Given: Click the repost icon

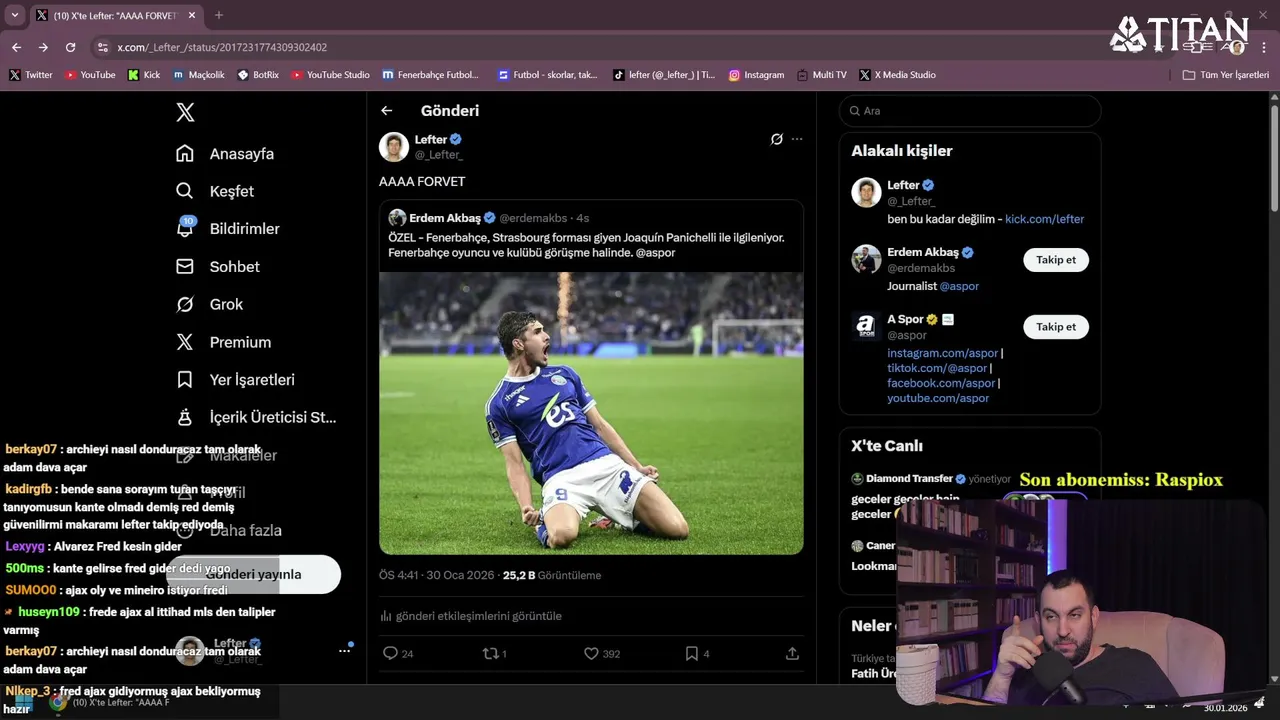Looking at the screenshot, I should 490,653.
